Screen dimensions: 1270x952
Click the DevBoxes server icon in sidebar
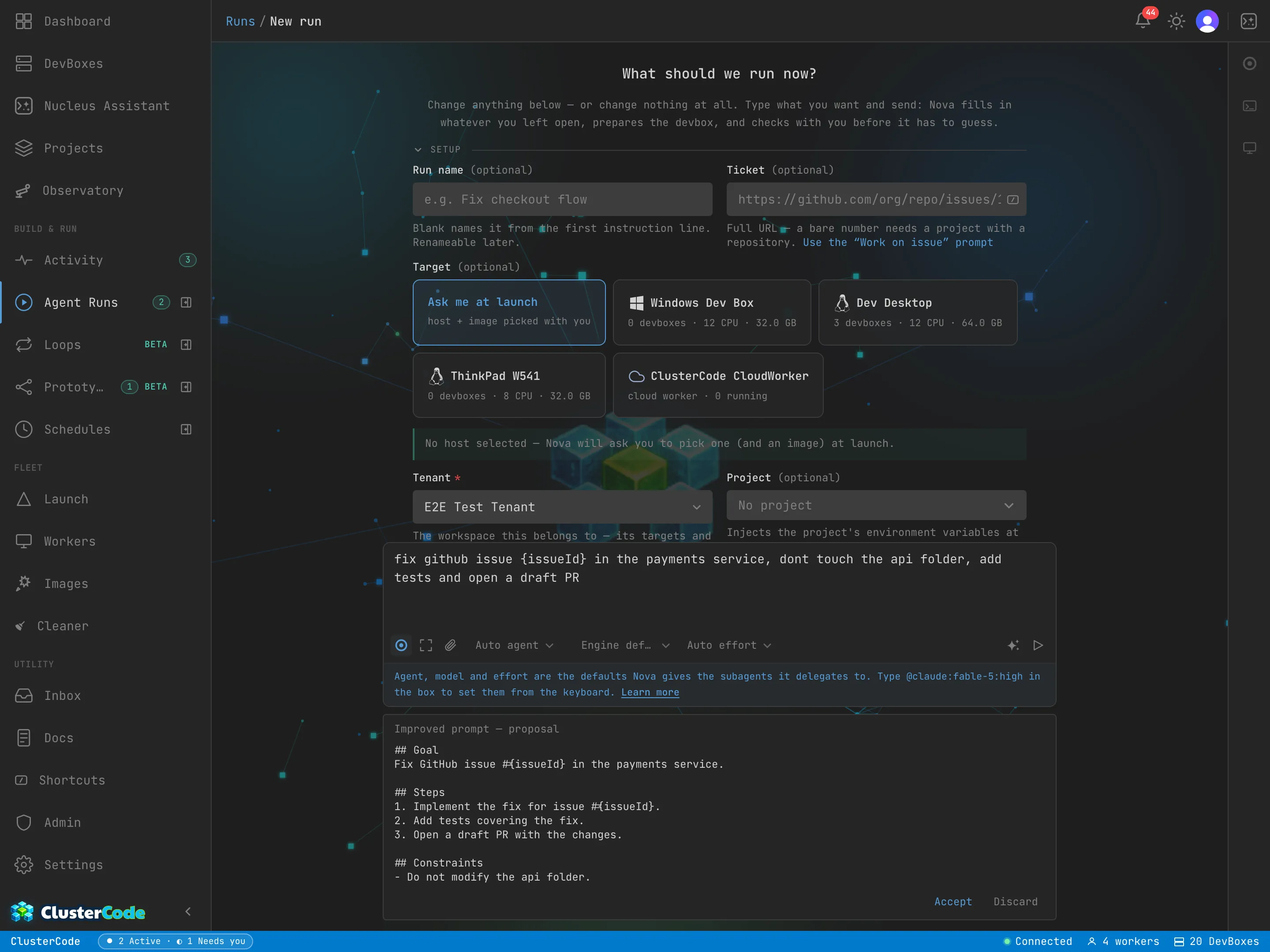click(23, 64)
